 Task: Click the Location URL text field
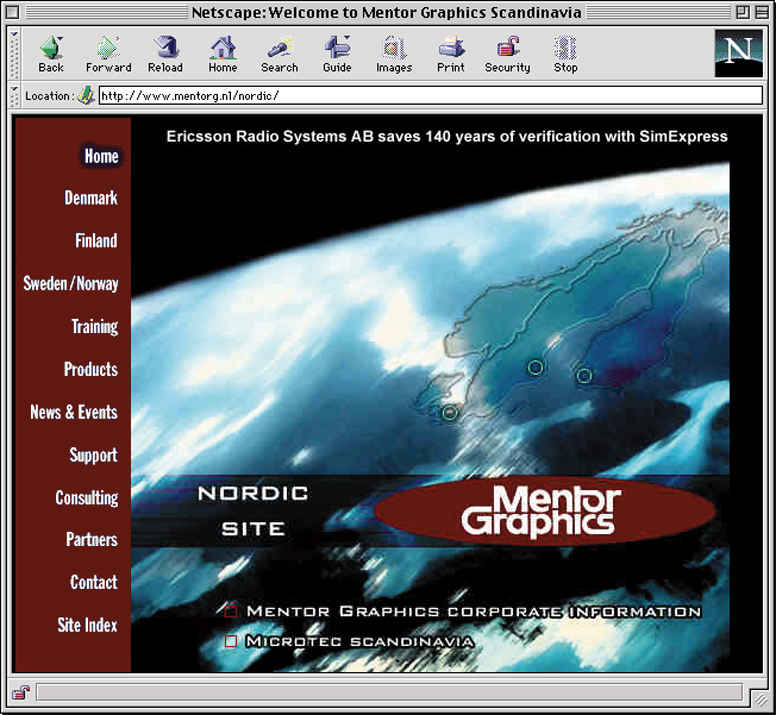click(x=430, y=96)
